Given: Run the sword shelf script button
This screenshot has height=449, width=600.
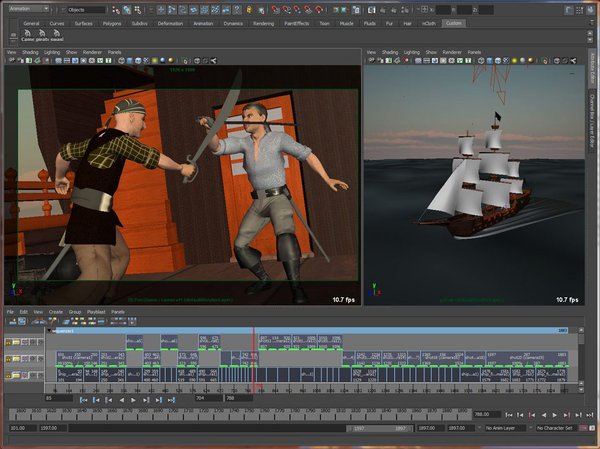Looking at the screenshot, I should tap(57, 36).
